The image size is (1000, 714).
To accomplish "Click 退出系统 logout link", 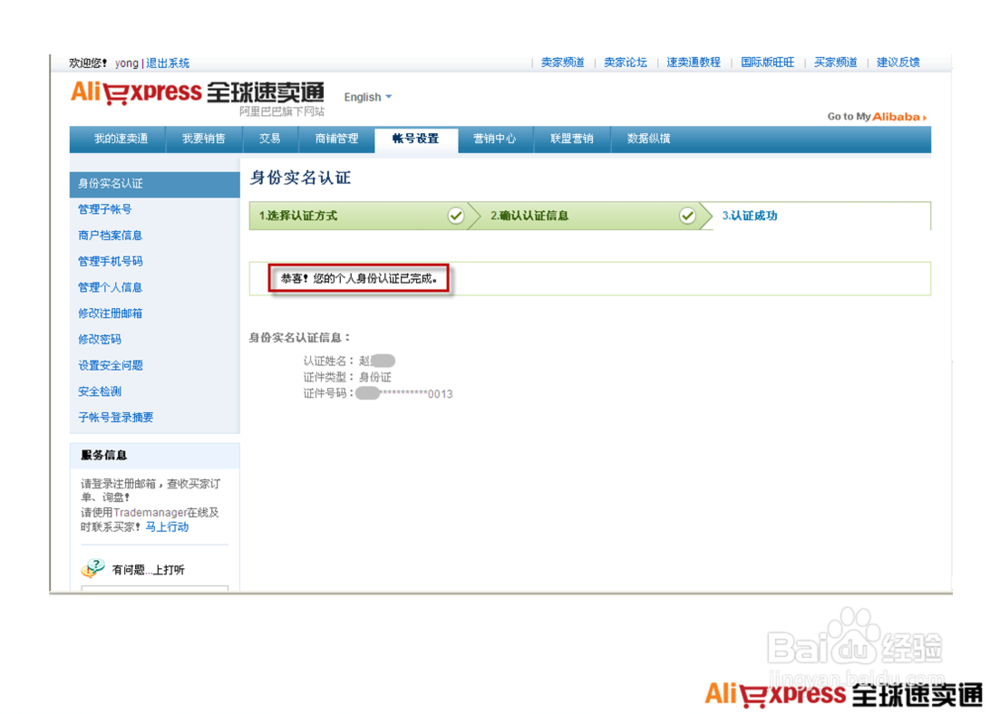I will pyautogui.click(x=168, y=63).
